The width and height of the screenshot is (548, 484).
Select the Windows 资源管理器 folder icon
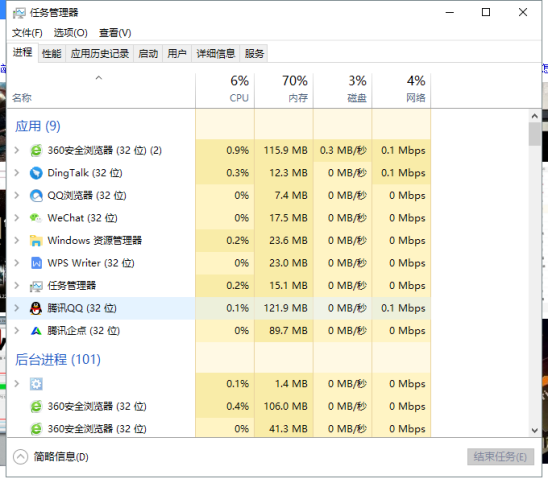click(36, 241)
